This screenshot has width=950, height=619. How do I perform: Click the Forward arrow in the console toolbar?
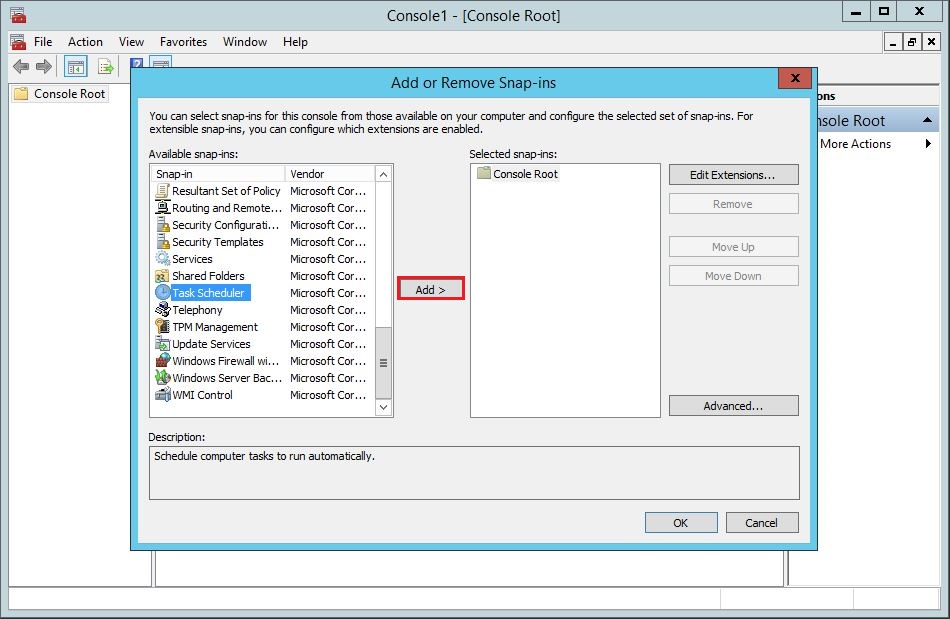click(44, 67)
